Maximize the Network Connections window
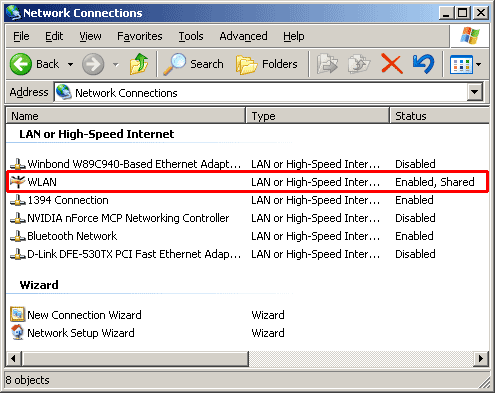The width and height of the screenshot is (495, 393). tap(463, 13)
